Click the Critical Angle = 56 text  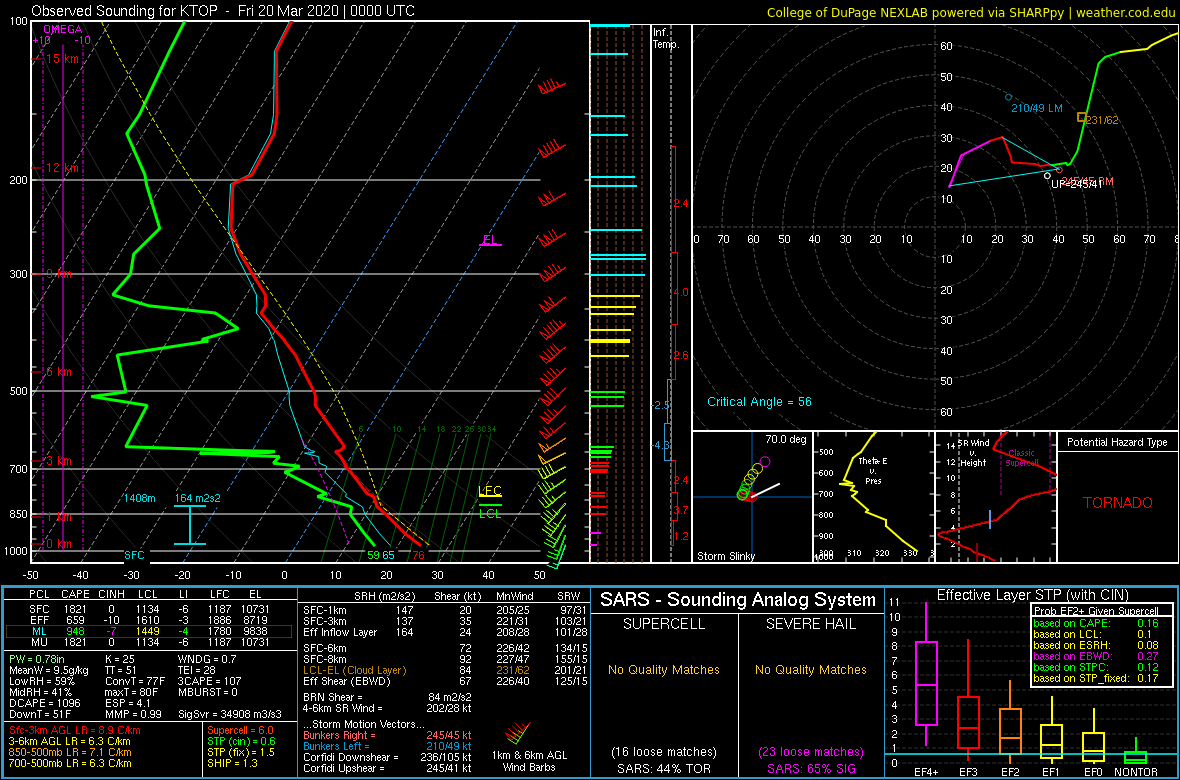(x=759, y=402)
